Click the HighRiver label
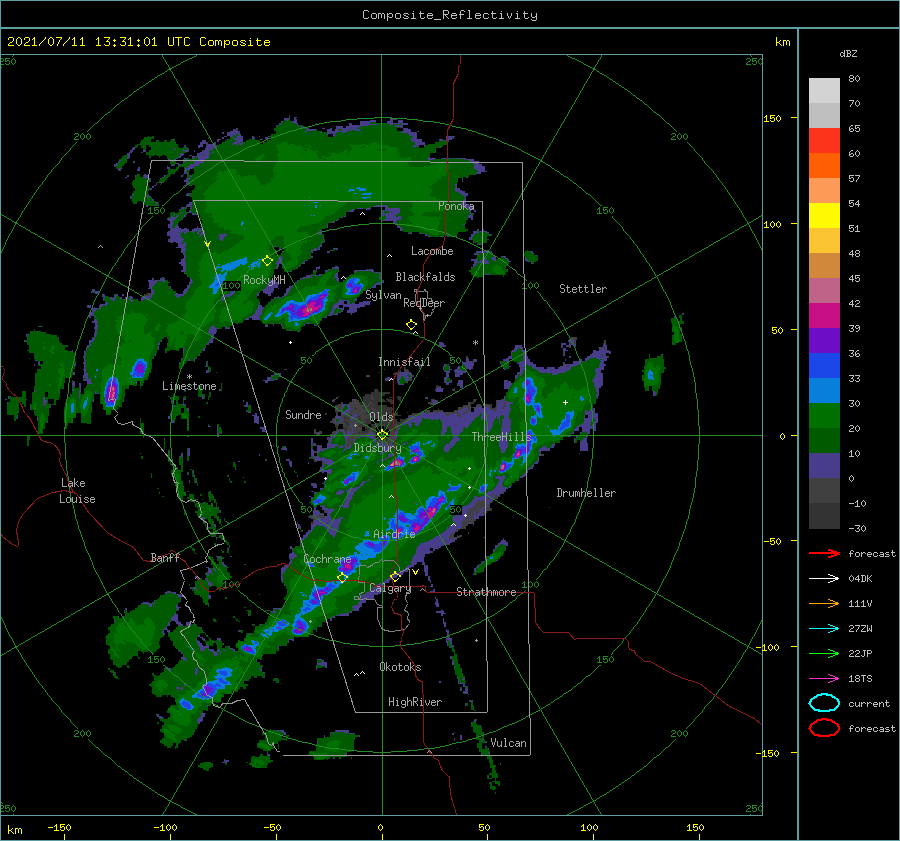Screen dimensions: 900x841 tap(415, 702)
